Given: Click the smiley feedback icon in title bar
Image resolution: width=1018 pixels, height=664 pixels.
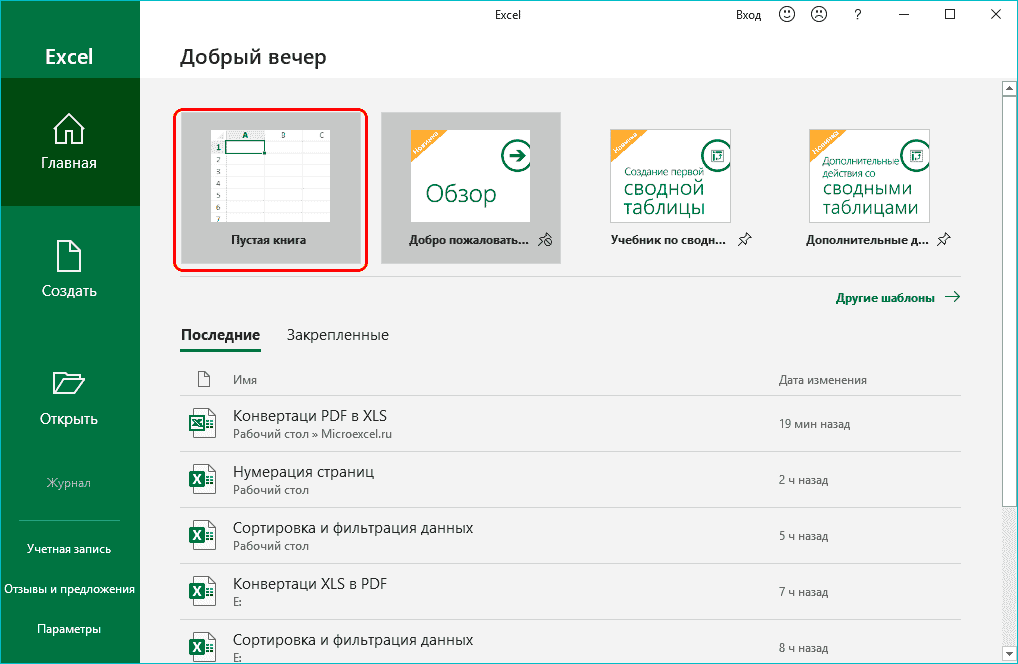Looking at the screenshot, I should [788, 14].
